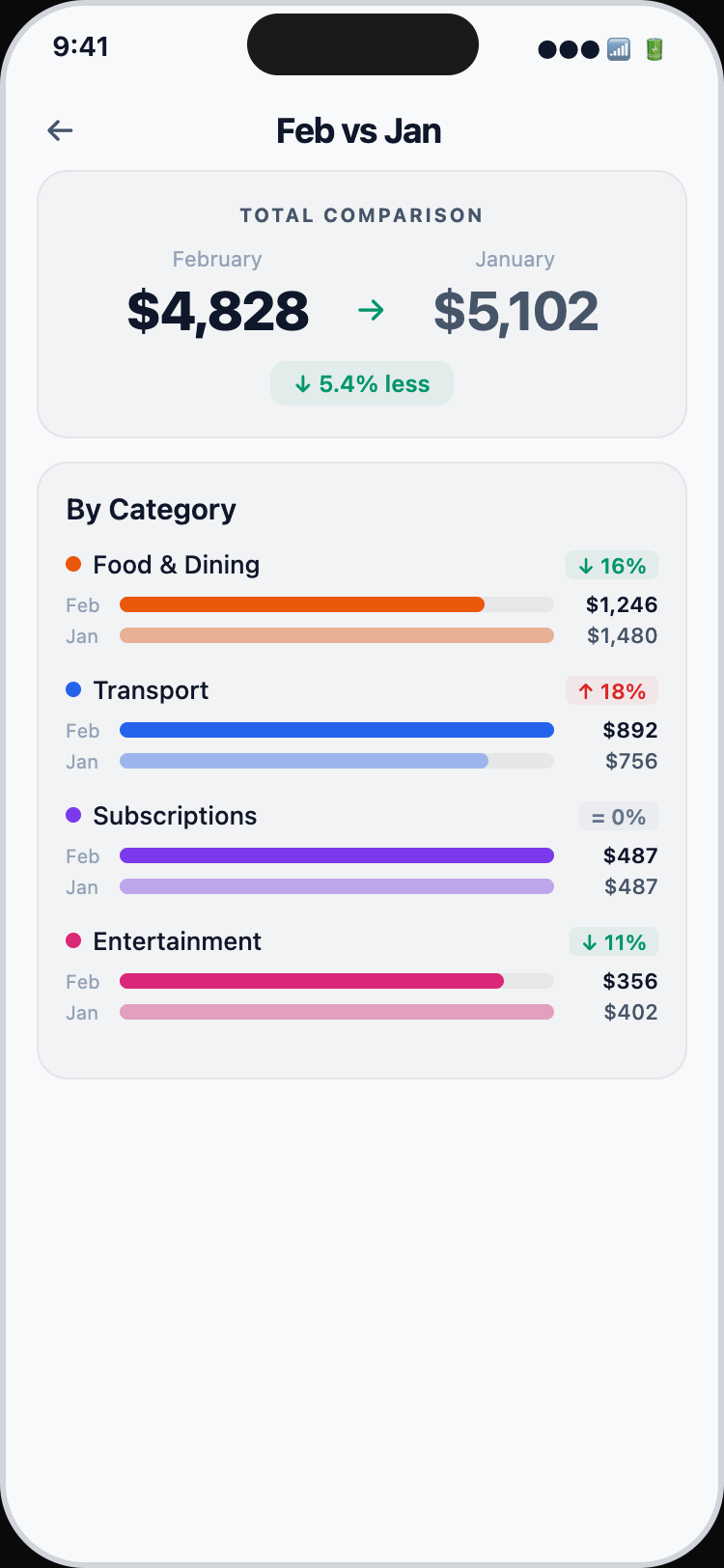Tap the Subscriptions 0% change badge
Viewport: 724px width, 1568px height.
click(x=619, y=817)
